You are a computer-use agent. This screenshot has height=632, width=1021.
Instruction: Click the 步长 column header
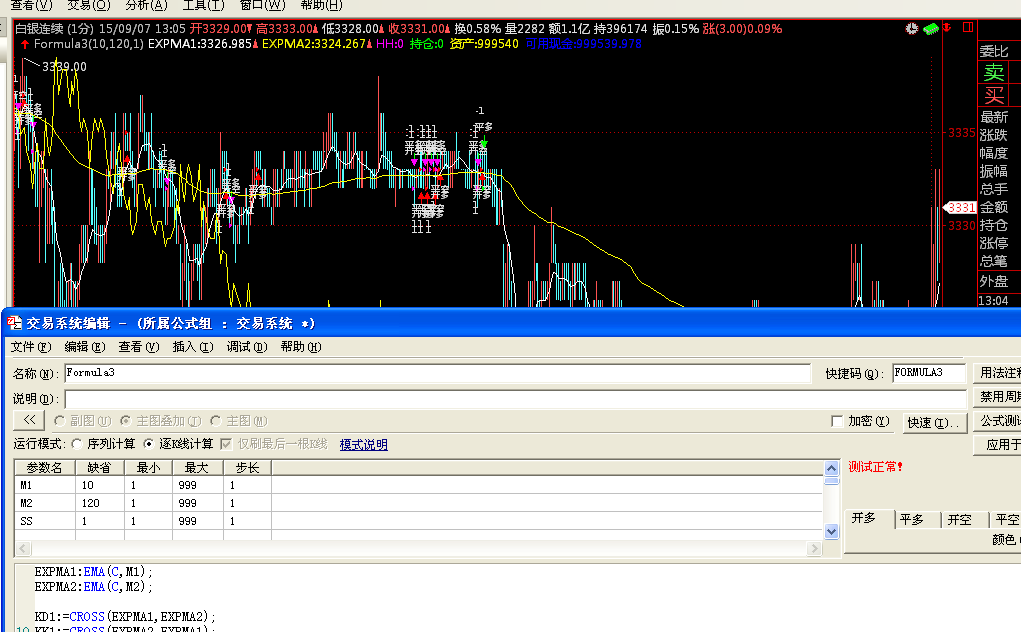point(247,468)
